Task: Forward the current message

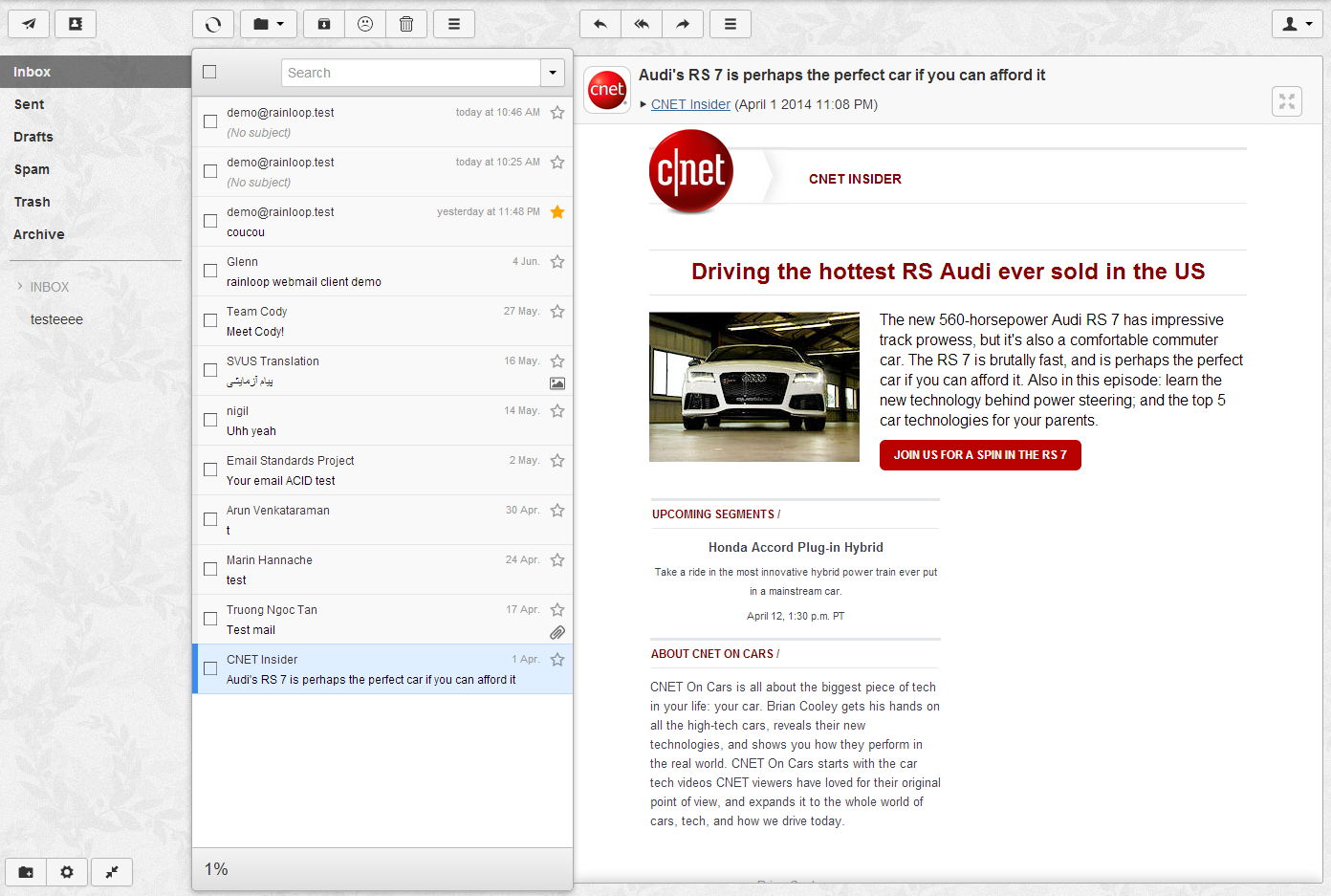Action: click(683, 24)
